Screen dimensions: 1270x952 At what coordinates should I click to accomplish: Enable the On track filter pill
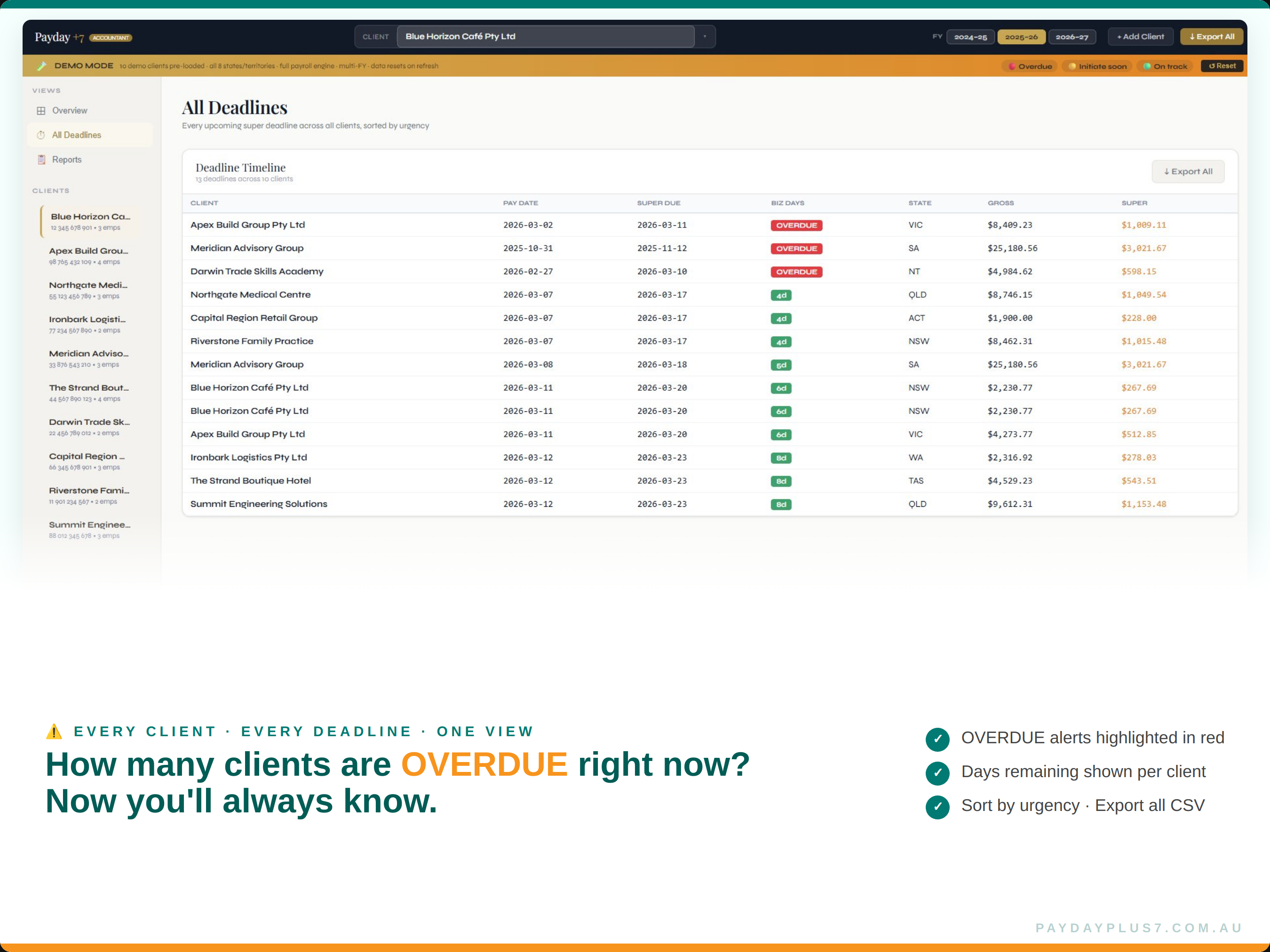pos(1164,66)
